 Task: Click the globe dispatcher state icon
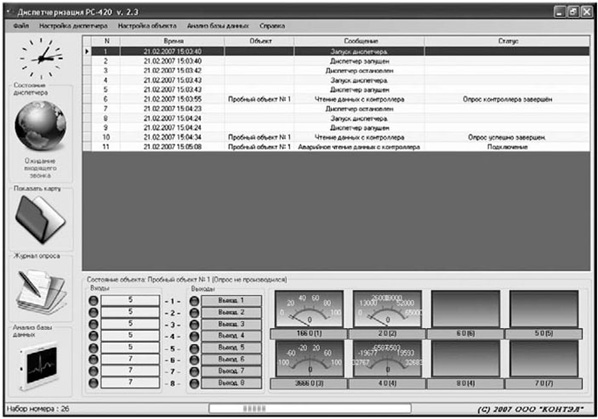[40, 126]
